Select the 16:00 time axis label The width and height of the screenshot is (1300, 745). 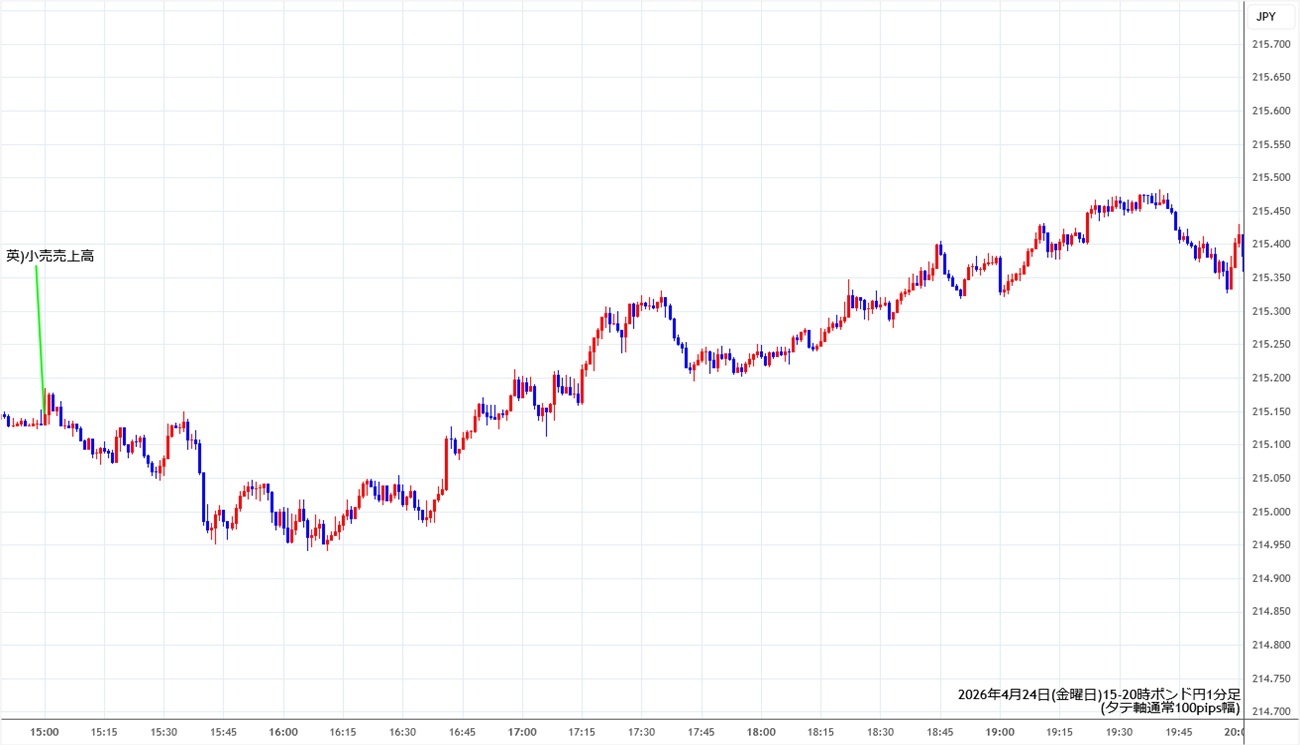click(x=283, y=732)
